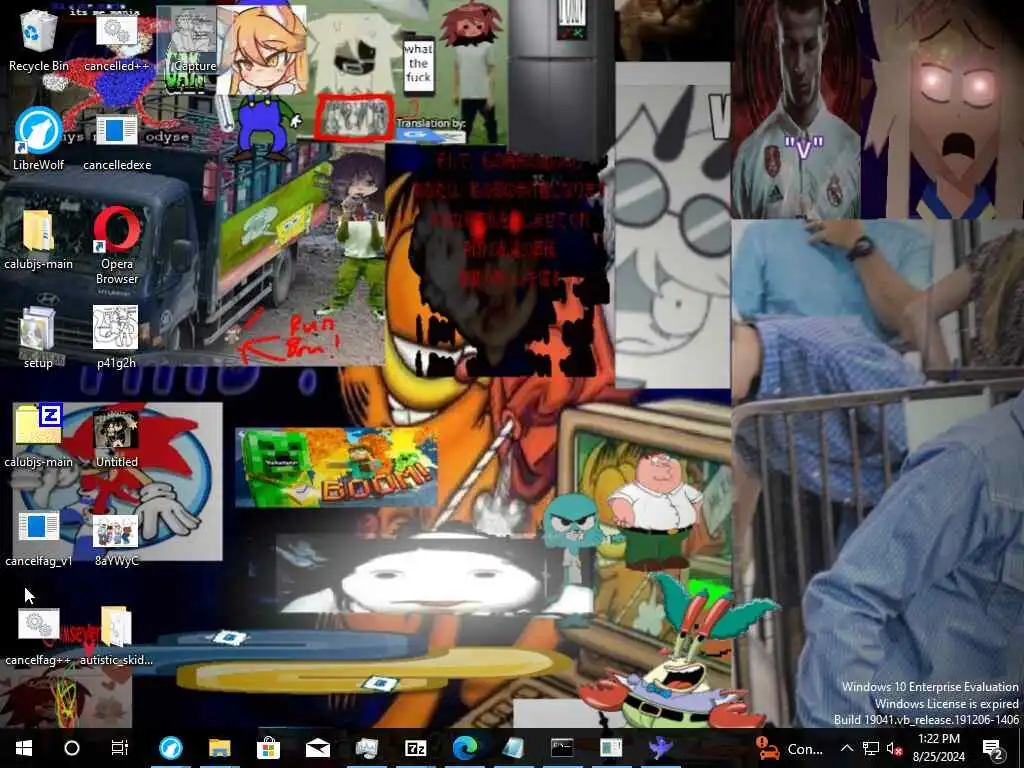Open LibreWolf from the taskbar

[x=171, y=748]
